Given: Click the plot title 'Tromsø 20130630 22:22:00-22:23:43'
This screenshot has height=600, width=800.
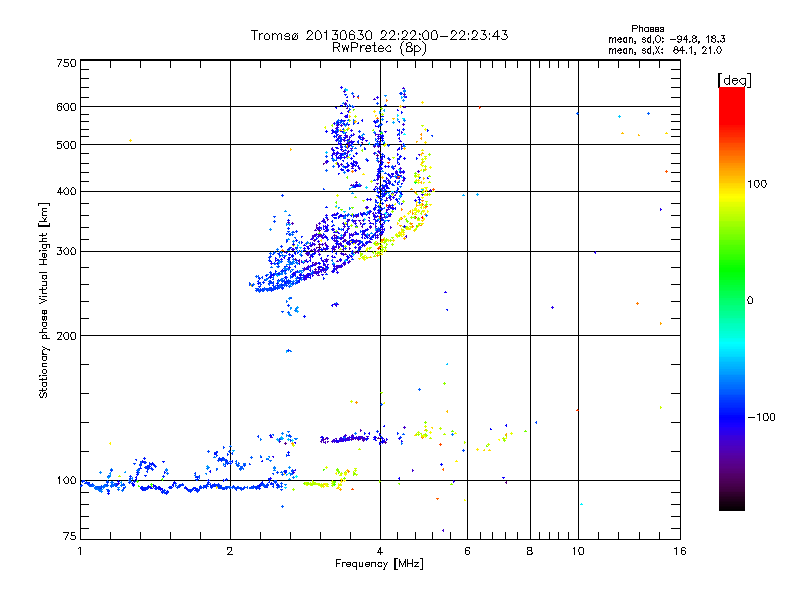Looking at the screenshot, I should click(379, 35).
